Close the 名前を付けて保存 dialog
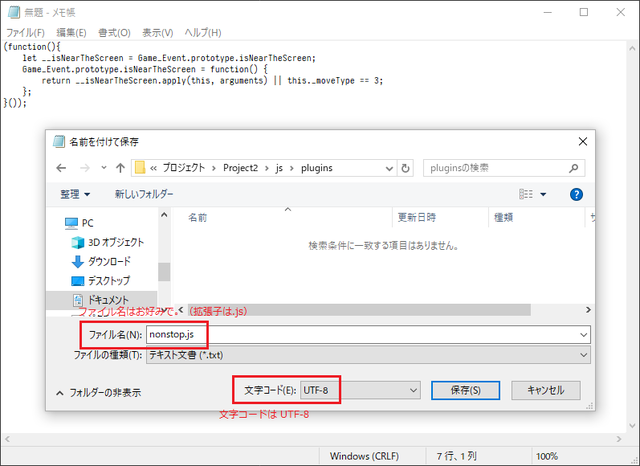Screen dimensions: 640x466 click(x=583, y=142)
